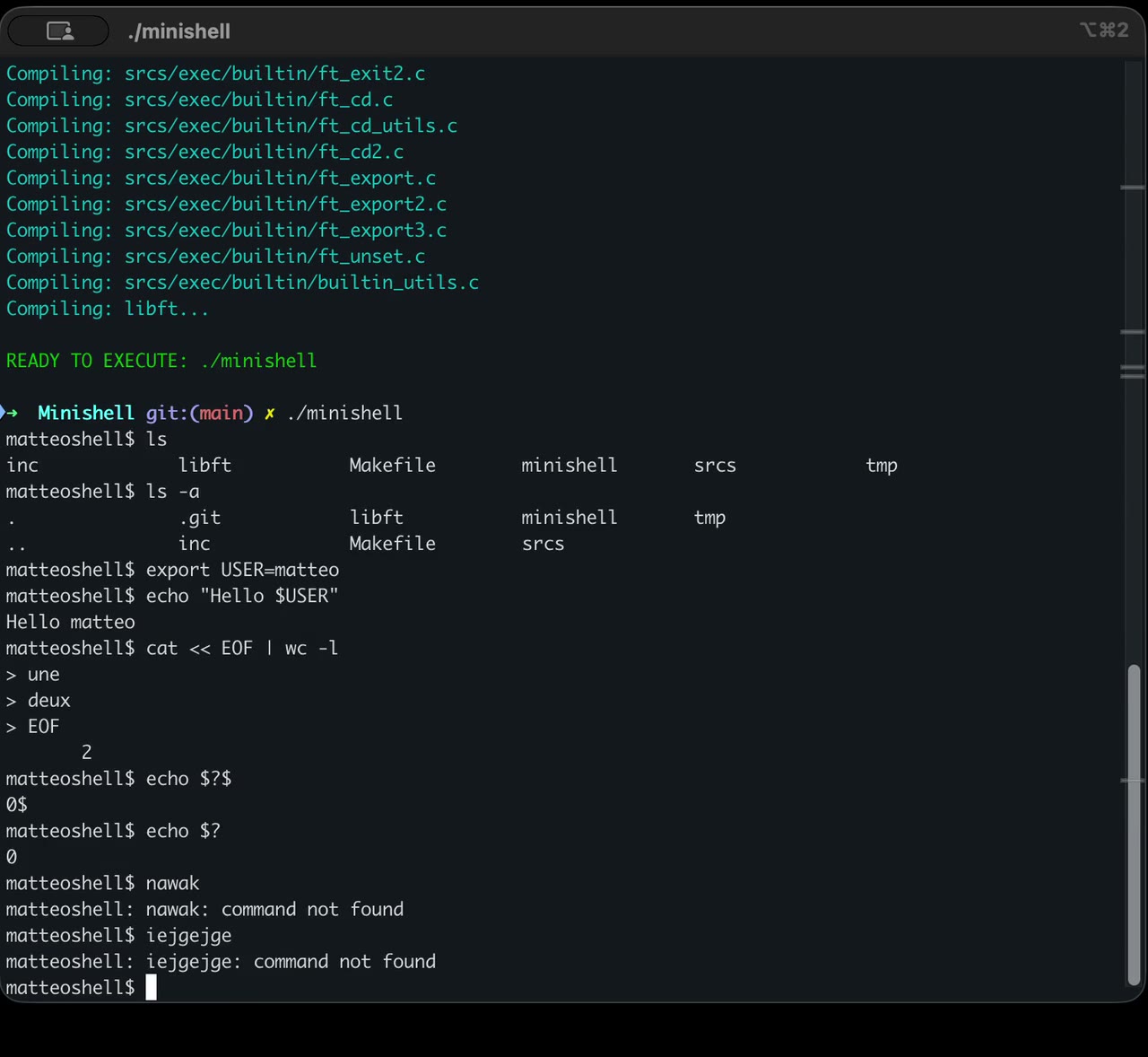Click 'echo $?$' command
This screenshot has width=1148, height=1057.
coord(189,779)
